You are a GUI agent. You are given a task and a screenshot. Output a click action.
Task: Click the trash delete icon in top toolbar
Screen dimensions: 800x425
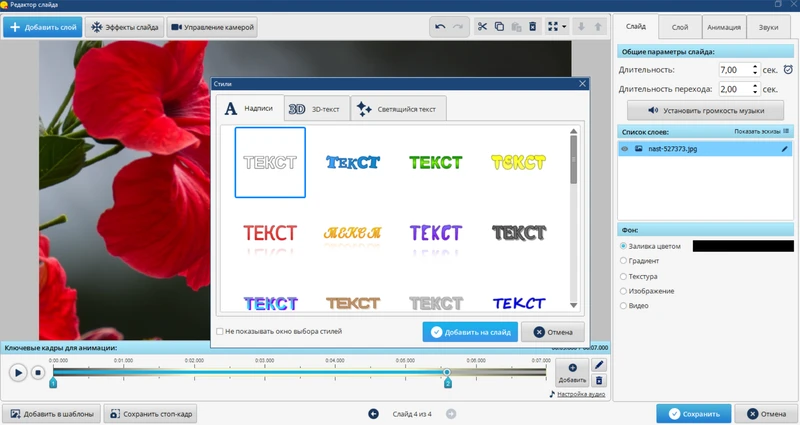click(x=533, y=26)
